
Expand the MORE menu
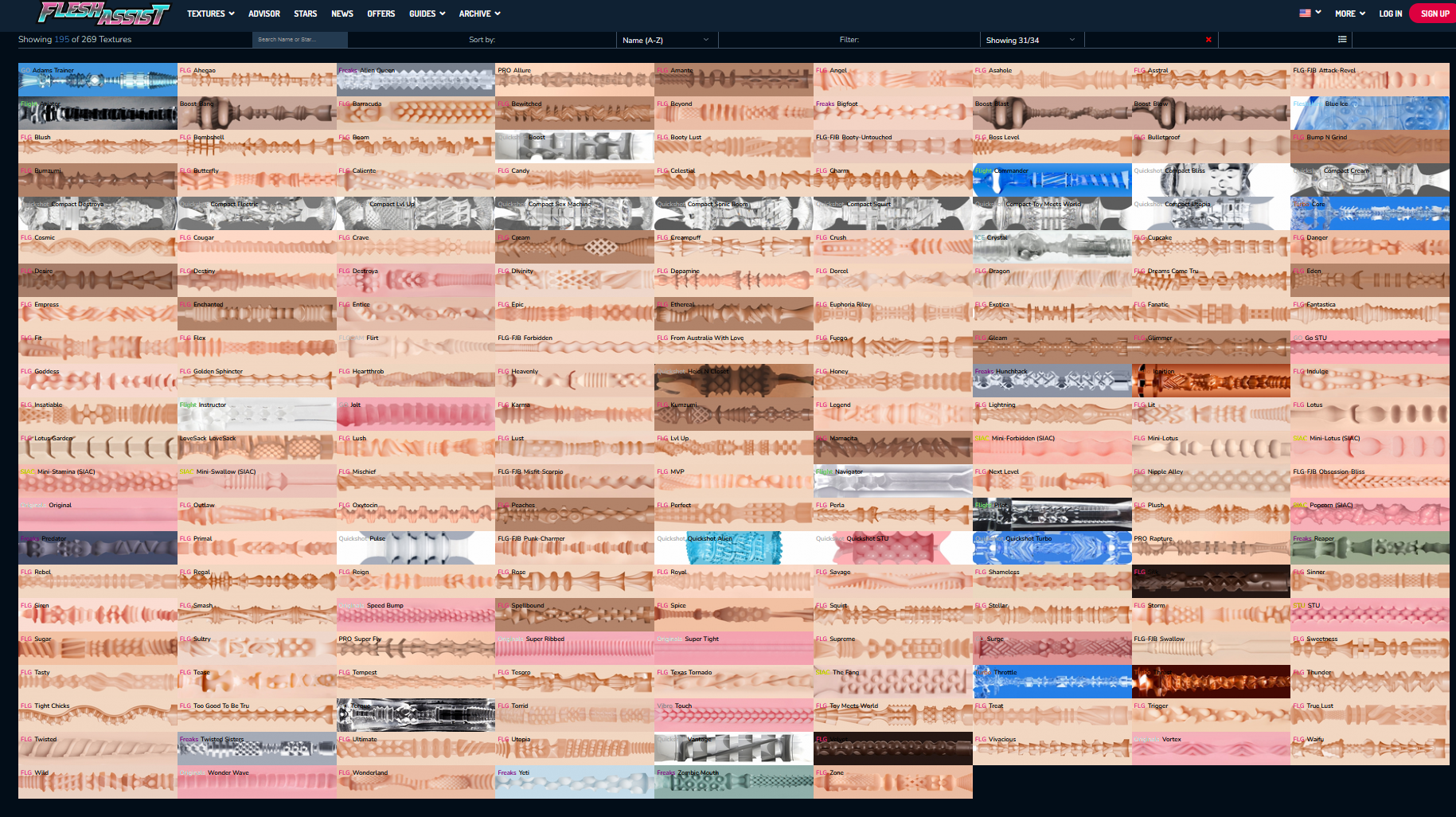1350,14
